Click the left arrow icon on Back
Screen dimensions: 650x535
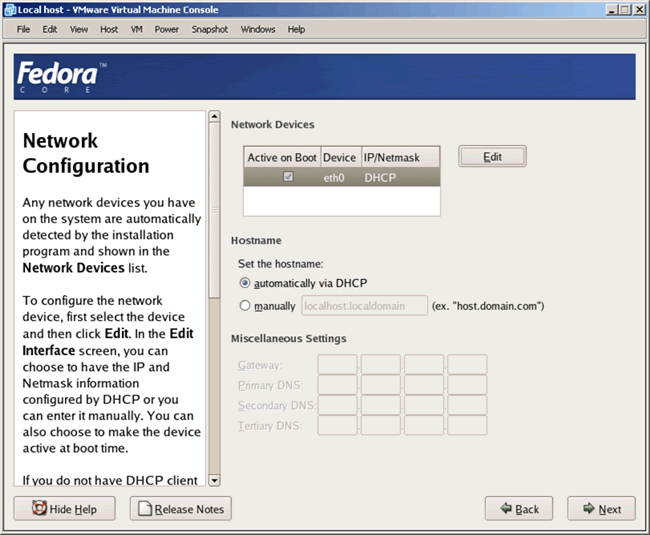tap(507, 509)
